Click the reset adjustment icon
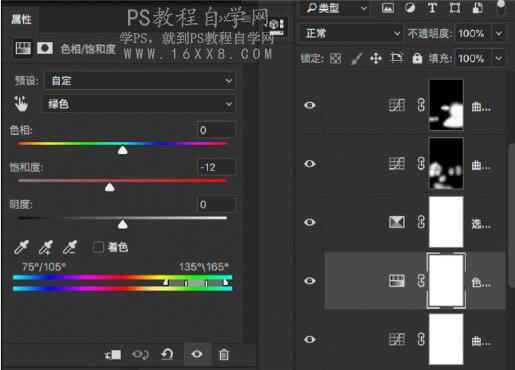 click(167, 354)
